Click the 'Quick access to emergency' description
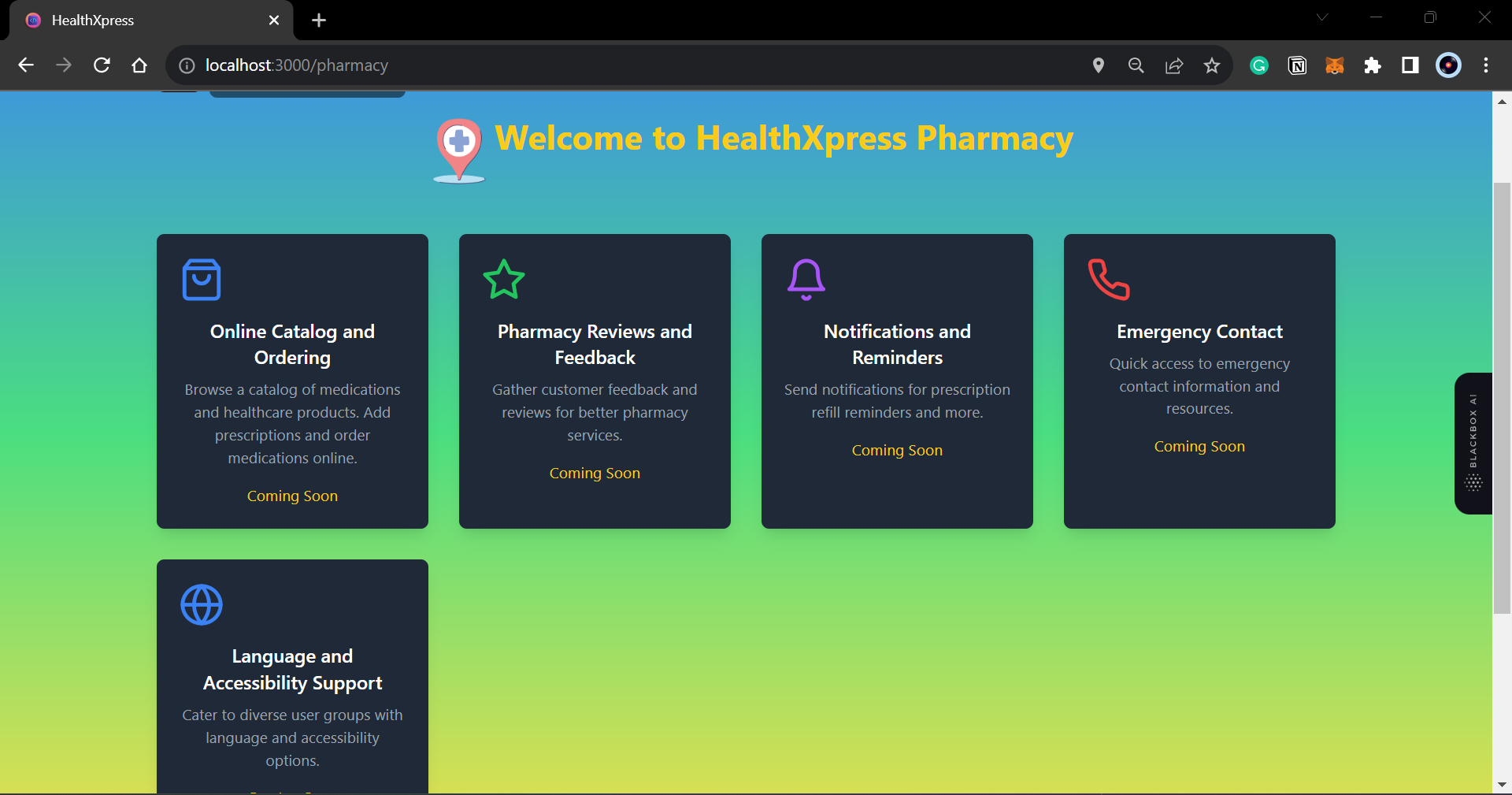 click(1199, 386)
